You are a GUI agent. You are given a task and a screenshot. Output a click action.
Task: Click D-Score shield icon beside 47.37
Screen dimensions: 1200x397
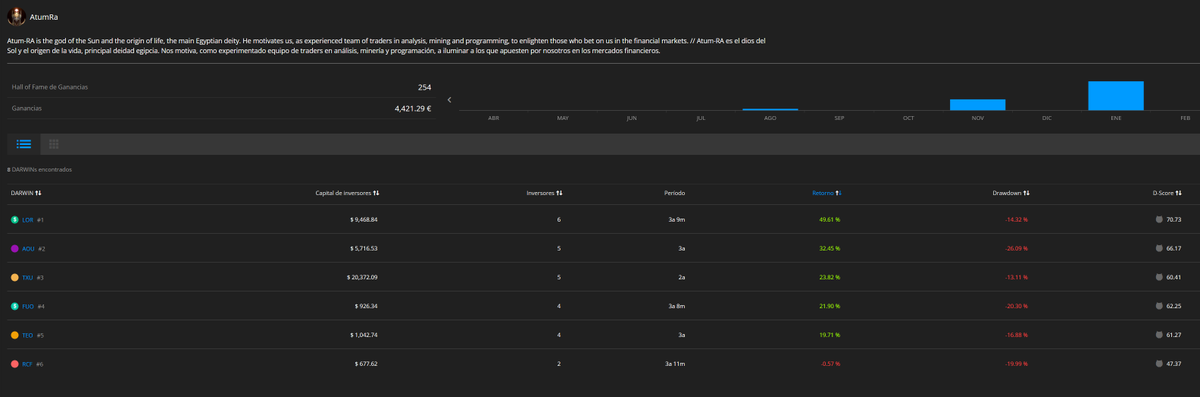(x=1158, y=364)
